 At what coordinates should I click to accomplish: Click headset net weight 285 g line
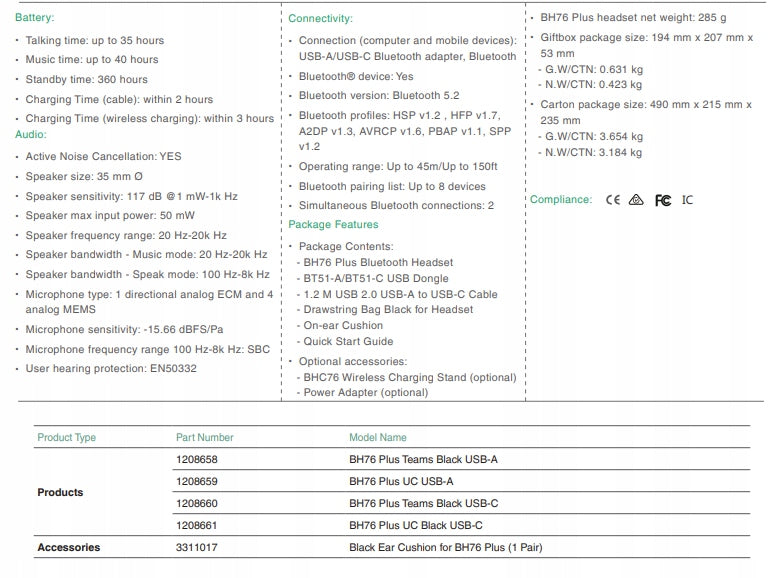coord(633,18)
